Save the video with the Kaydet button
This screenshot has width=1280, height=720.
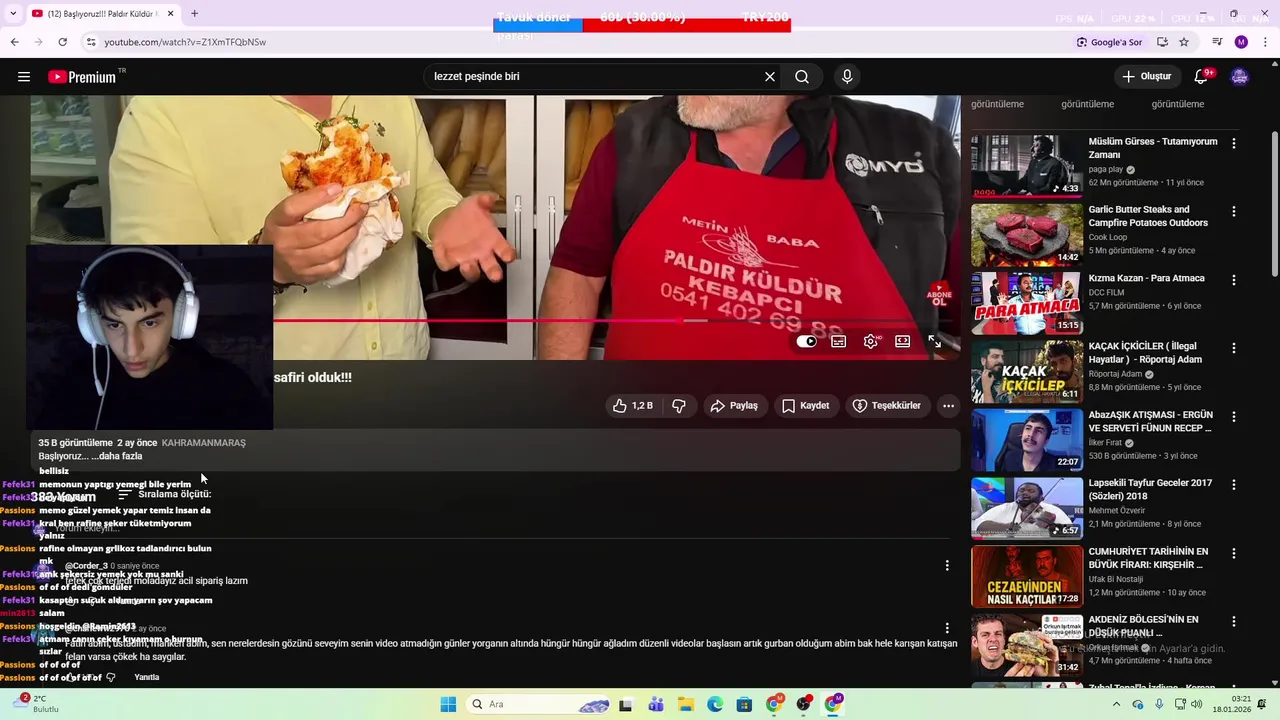click(x=806, y=406)
